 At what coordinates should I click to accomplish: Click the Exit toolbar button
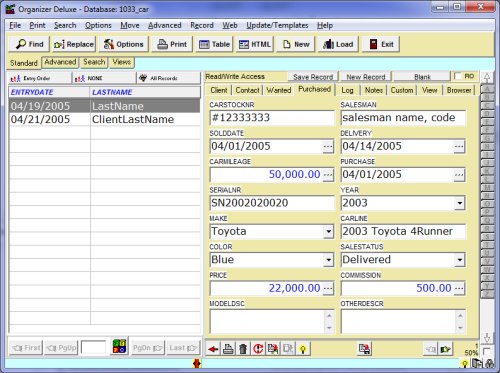(x=381, y=44)
